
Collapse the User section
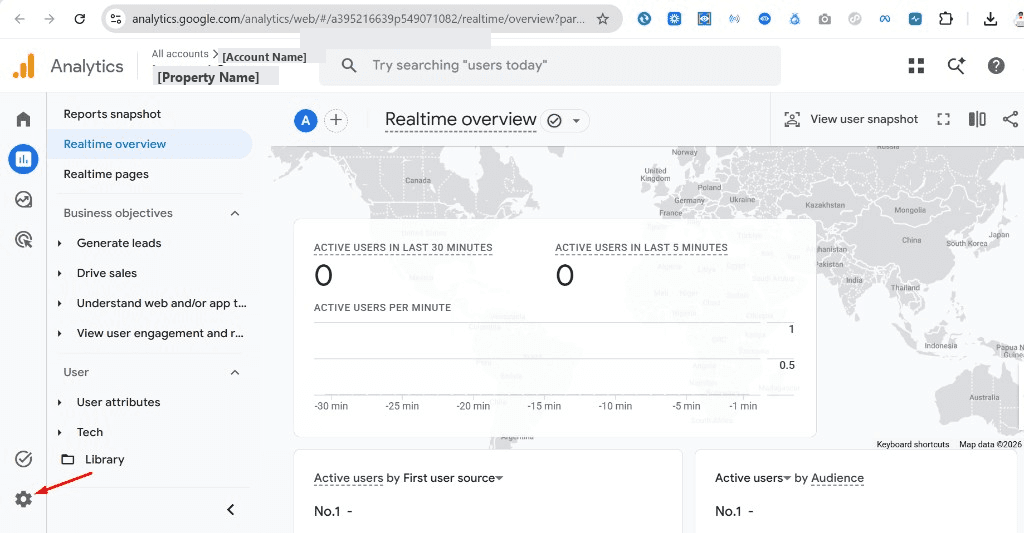[235, 372]
